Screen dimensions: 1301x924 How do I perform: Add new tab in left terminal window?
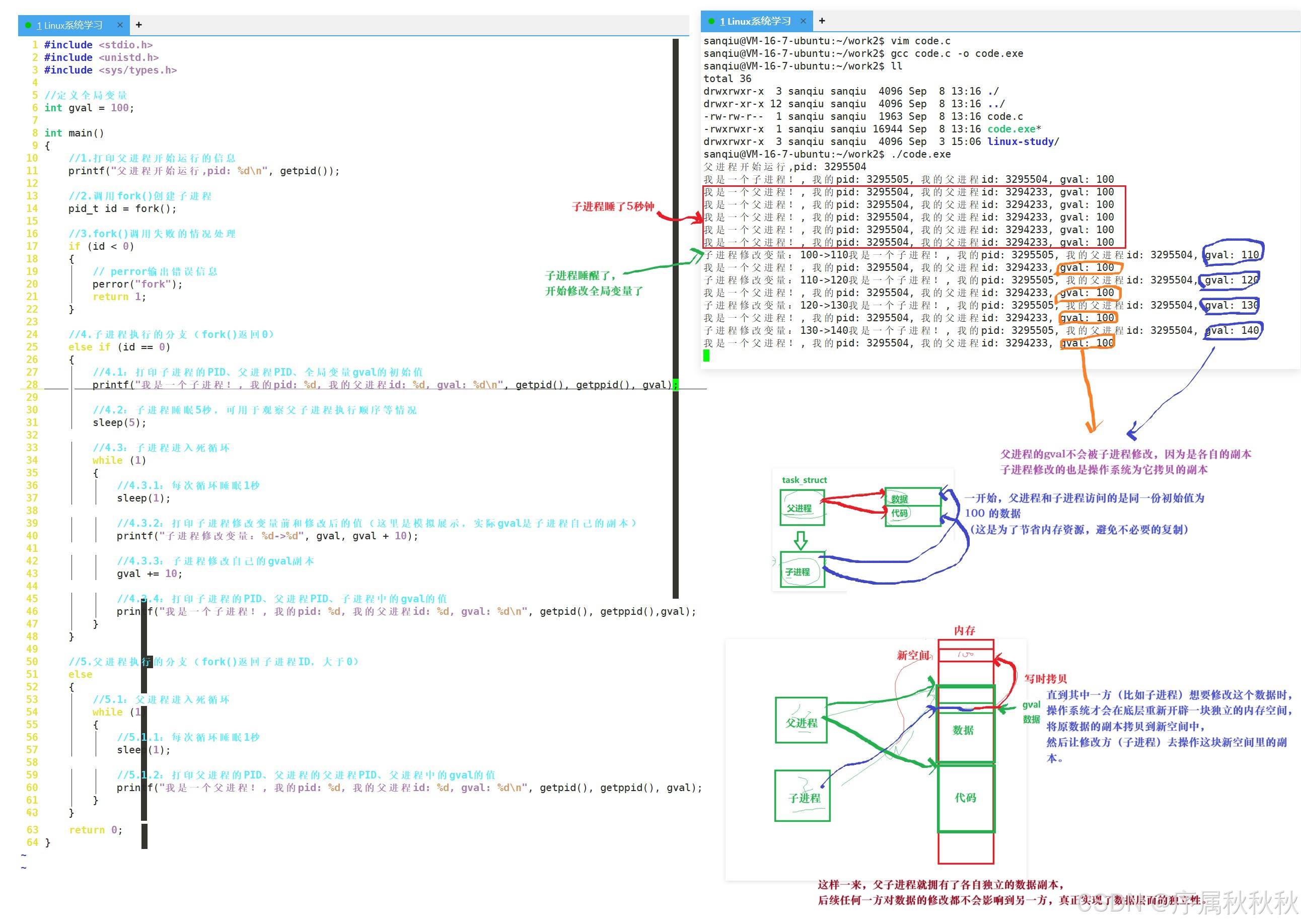tap(139, 25)
